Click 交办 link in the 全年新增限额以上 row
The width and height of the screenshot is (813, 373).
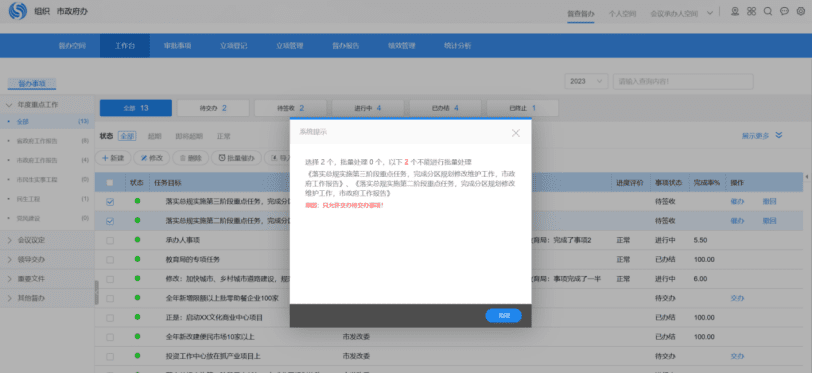737,298
